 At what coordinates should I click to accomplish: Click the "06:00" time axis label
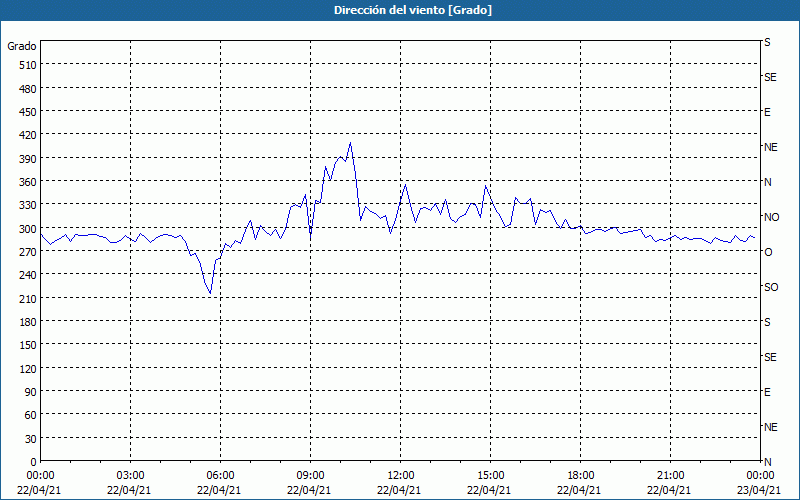point(220,476)
